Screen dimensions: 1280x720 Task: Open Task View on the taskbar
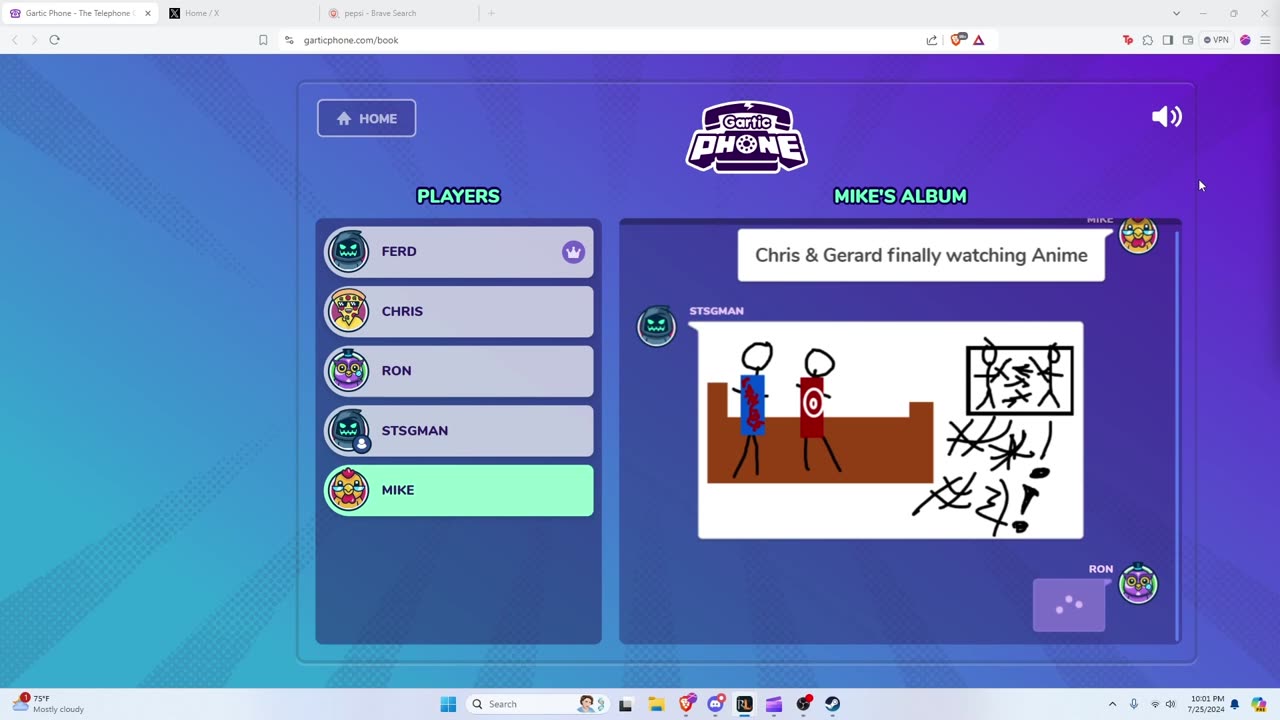click(625, 704)
